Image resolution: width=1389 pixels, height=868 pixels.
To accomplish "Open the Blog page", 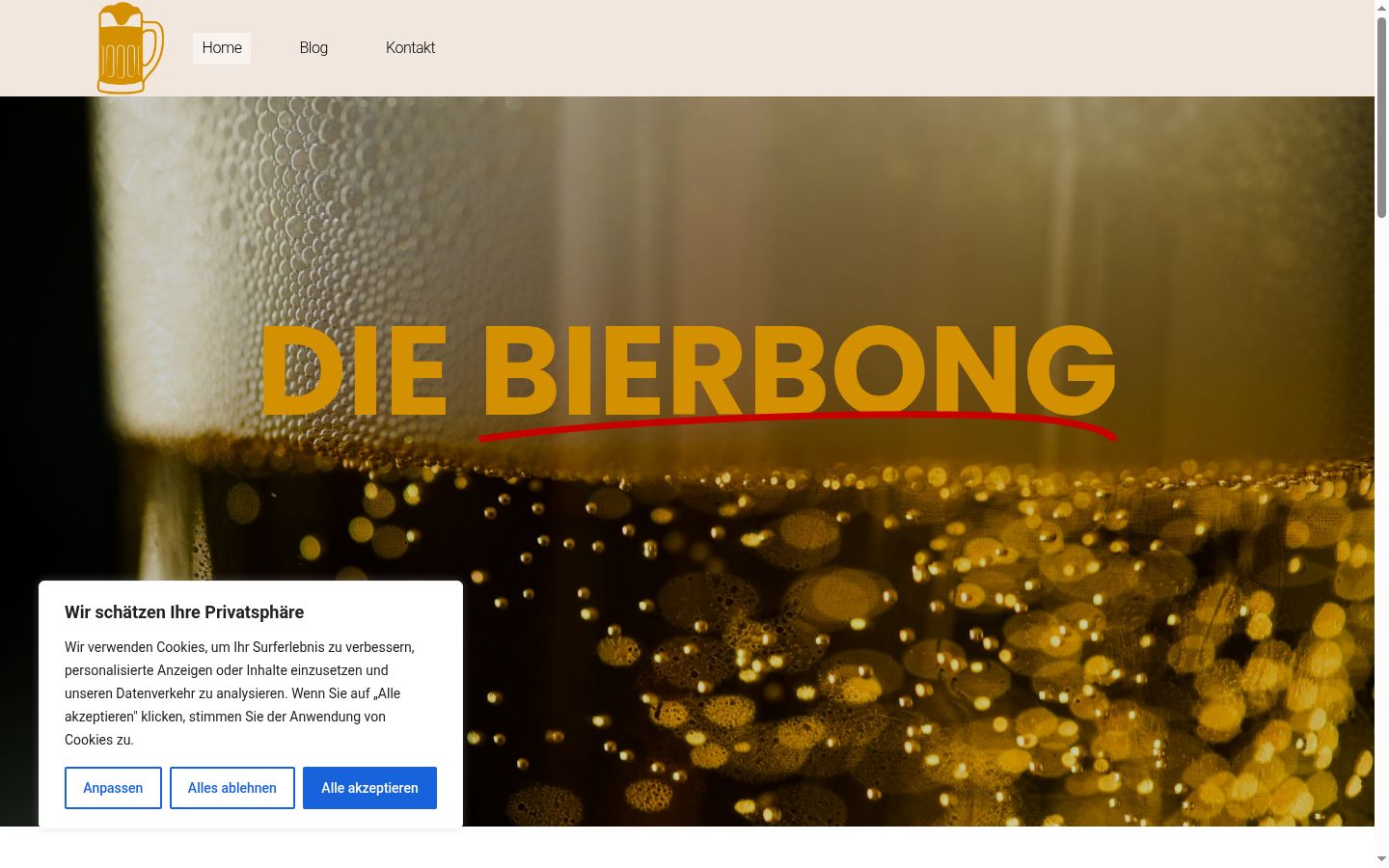I will click(x=313, y=48).
